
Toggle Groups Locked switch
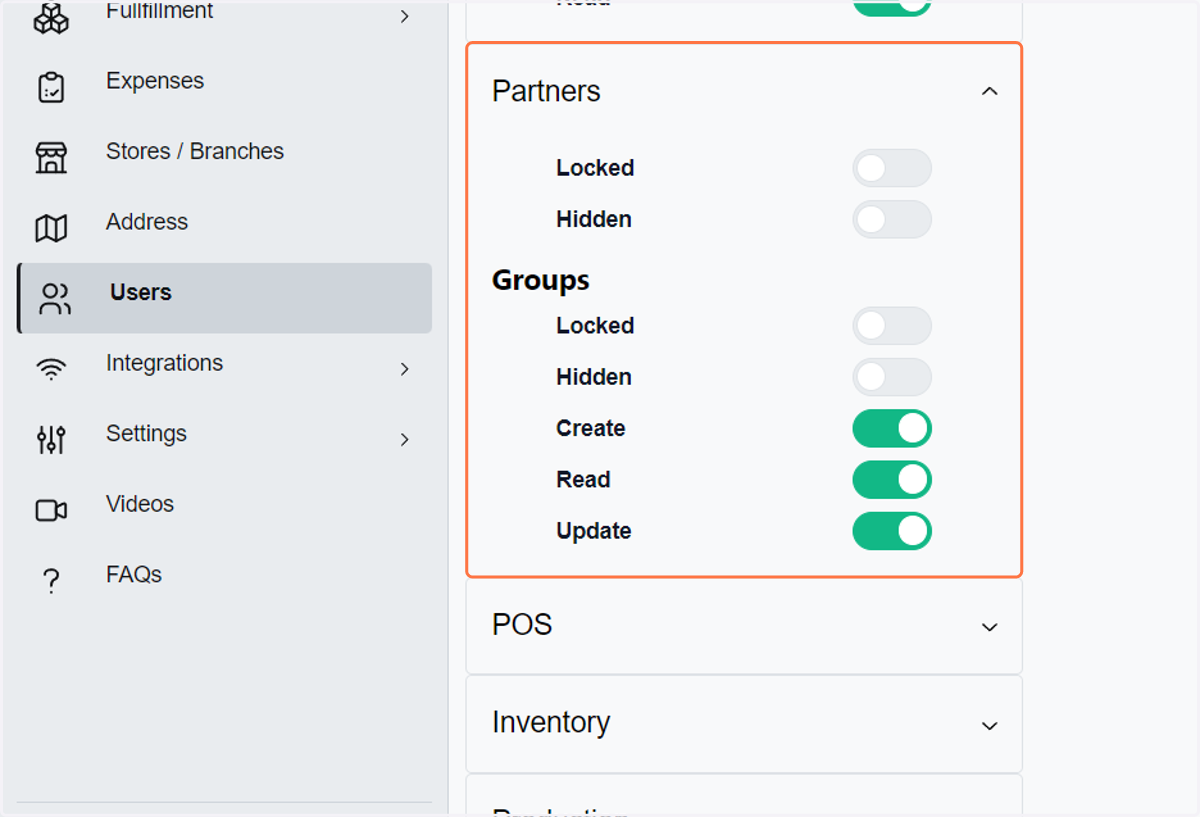tap(892, 326)
